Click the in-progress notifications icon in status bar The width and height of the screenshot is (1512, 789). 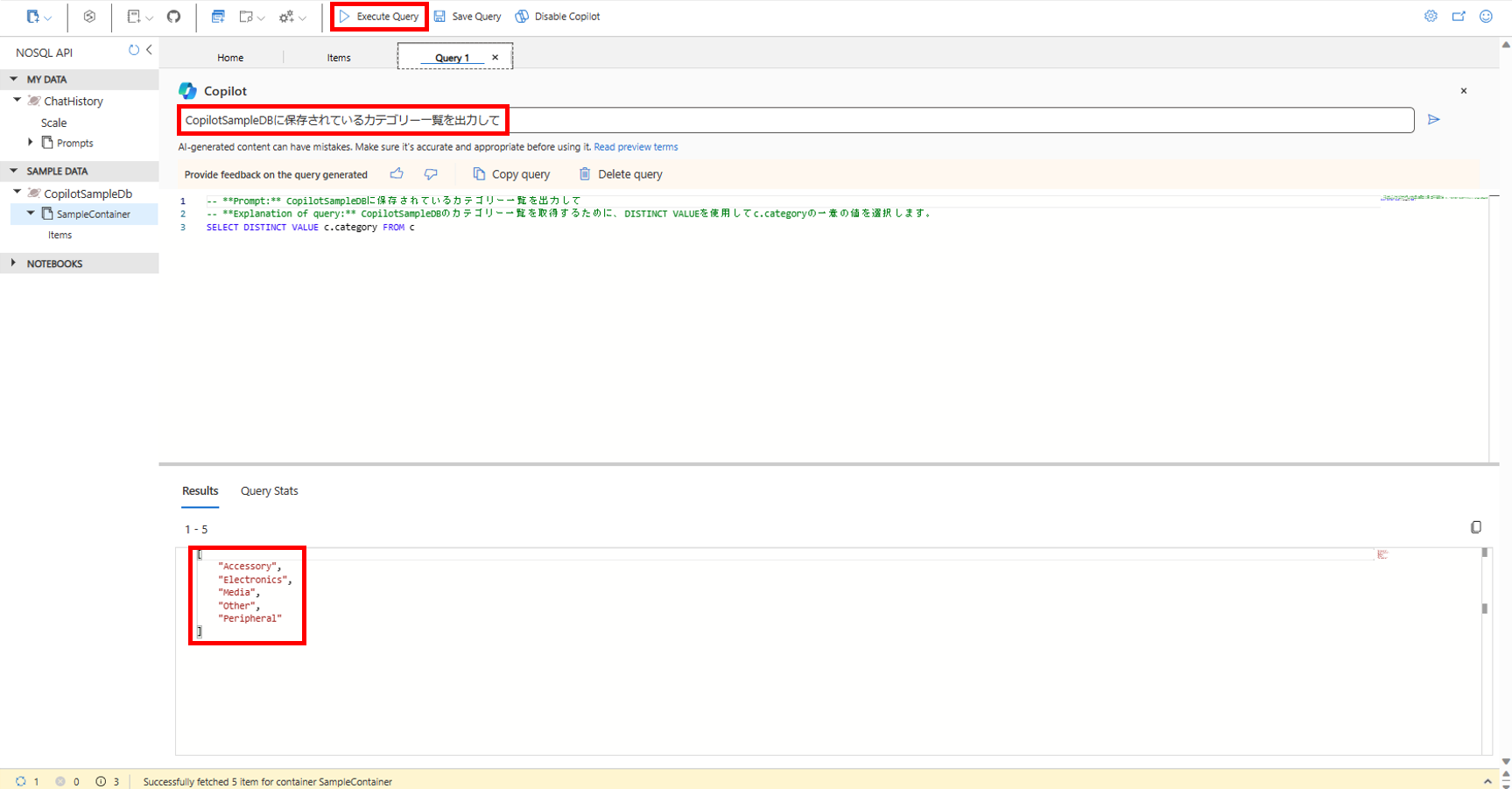click(20, 781)
